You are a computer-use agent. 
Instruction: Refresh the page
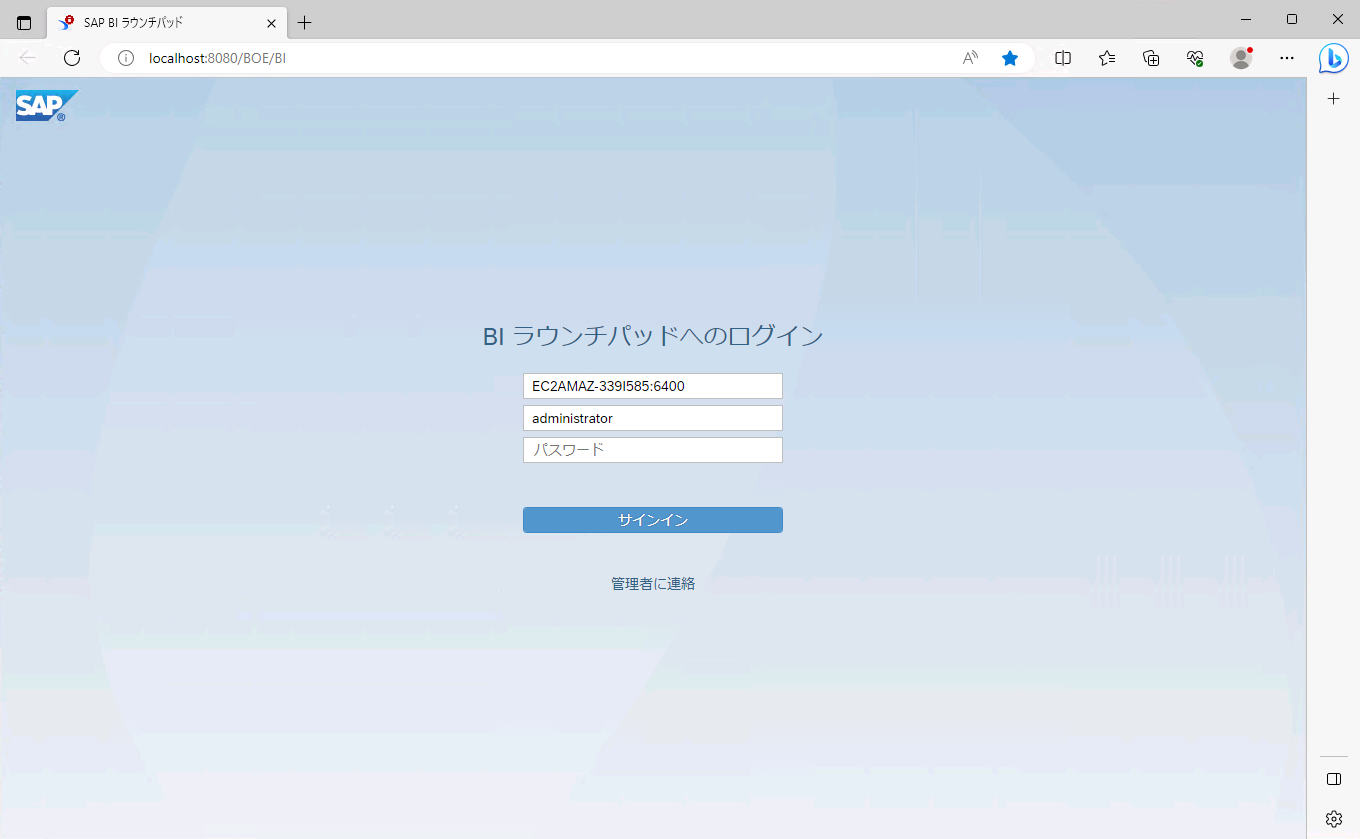(72, 58)
